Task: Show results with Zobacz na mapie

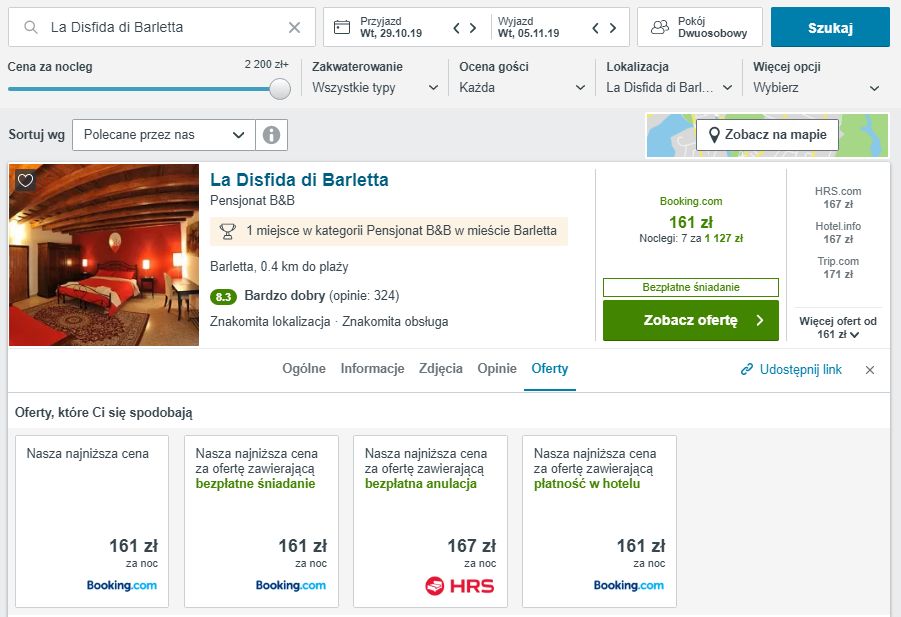Action: coord(767,135)
